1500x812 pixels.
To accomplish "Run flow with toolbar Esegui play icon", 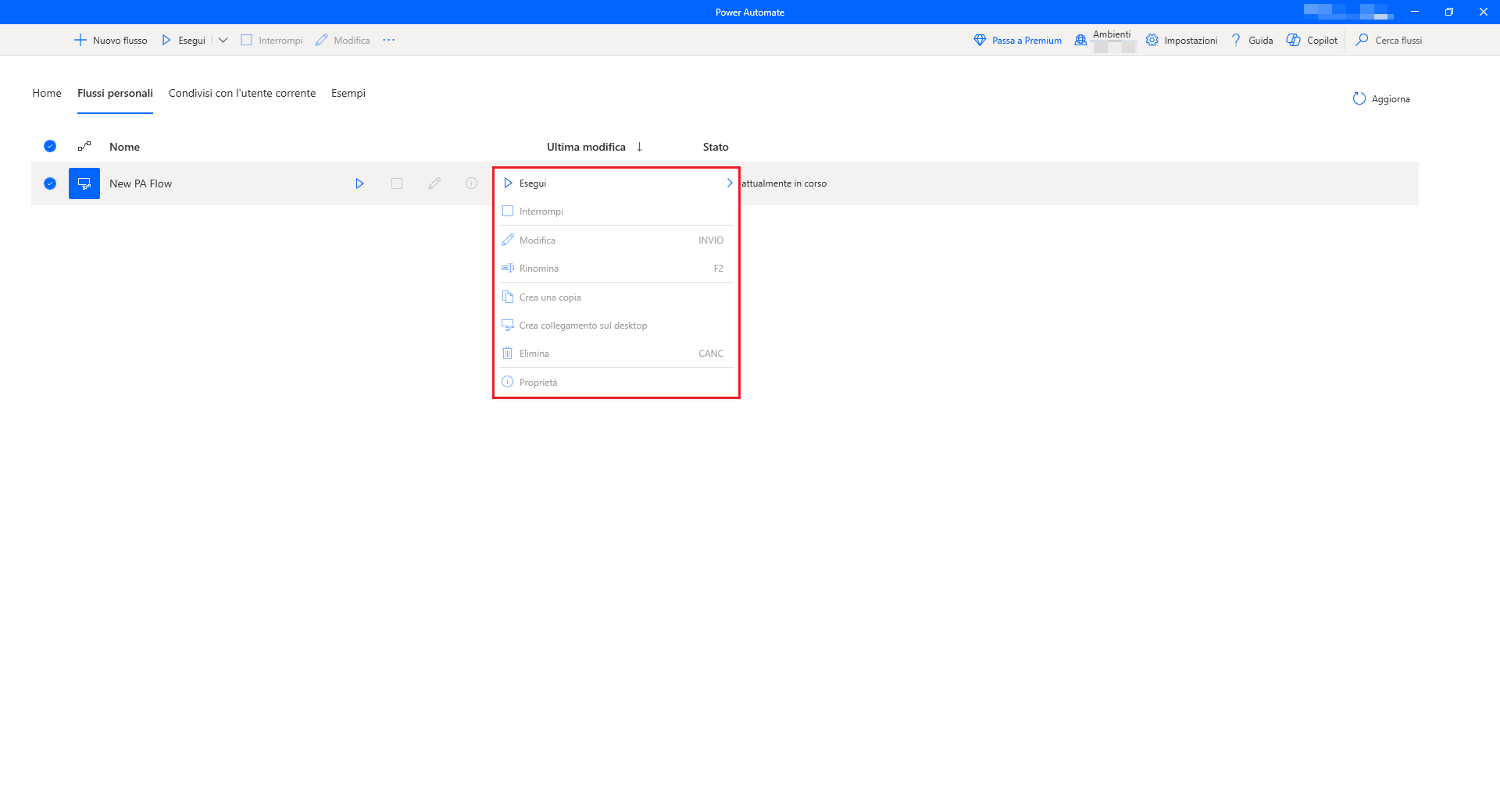I will 166,40.
